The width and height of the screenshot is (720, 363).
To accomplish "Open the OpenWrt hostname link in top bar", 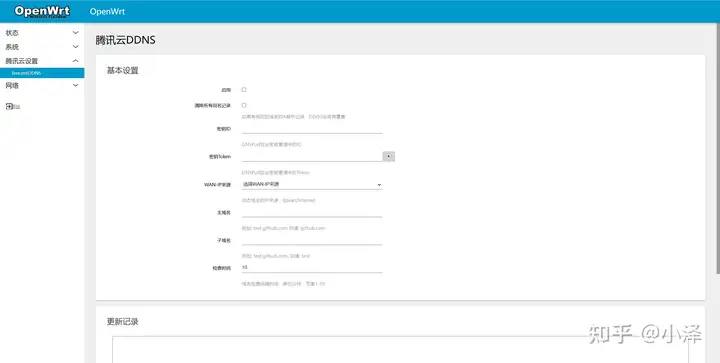I will point(107,11).
